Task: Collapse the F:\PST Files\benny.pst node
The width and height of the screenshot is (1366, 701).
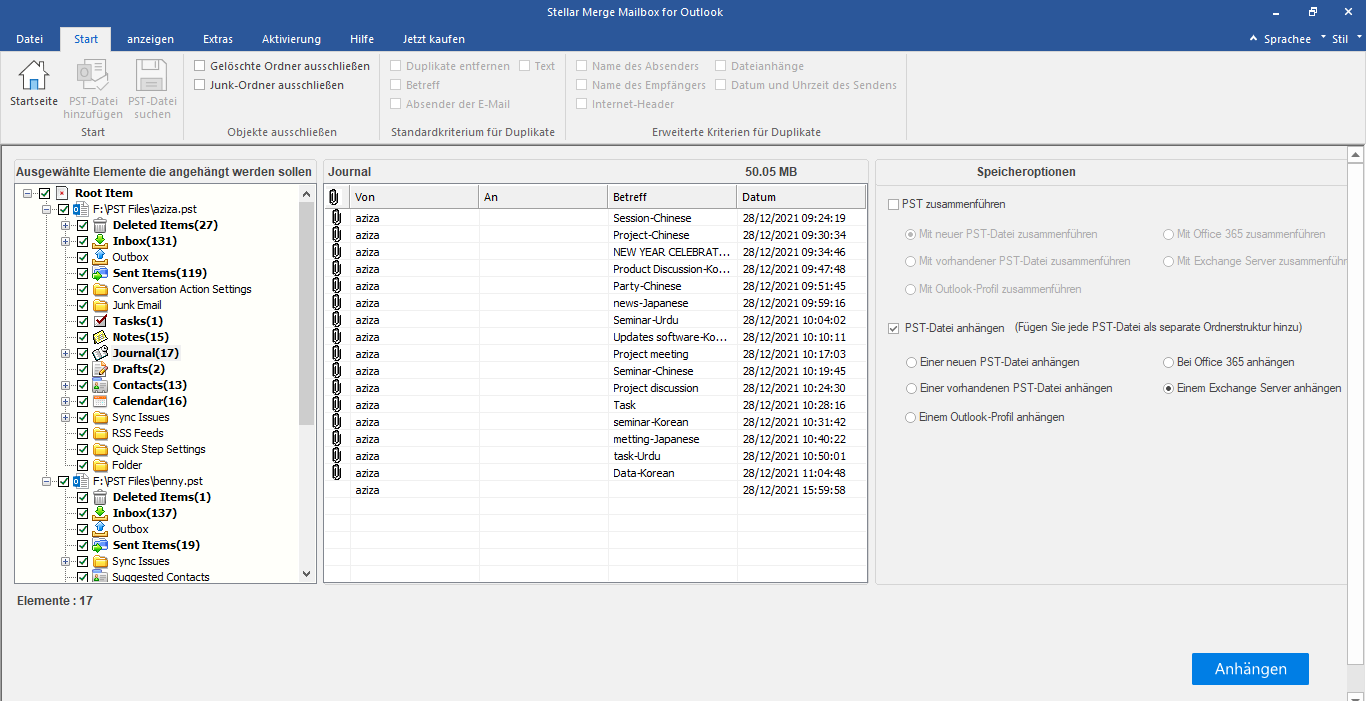Action: pyautogui.click(x=47, y=481)
